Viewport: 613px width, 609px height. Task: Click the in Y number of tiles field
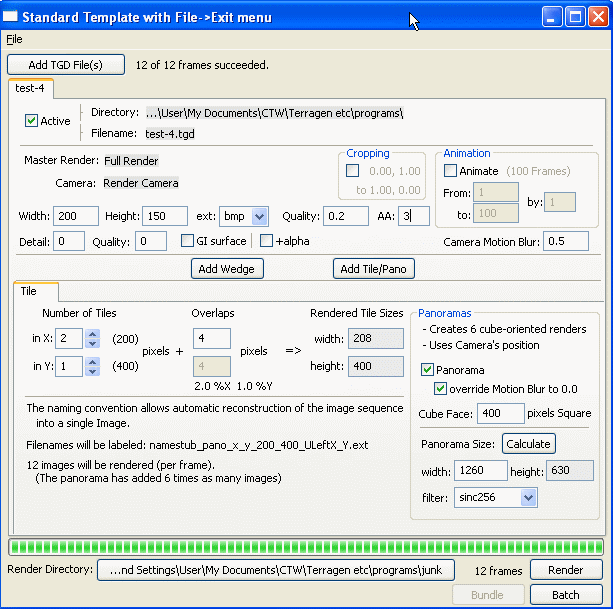[x=69, y=366]
